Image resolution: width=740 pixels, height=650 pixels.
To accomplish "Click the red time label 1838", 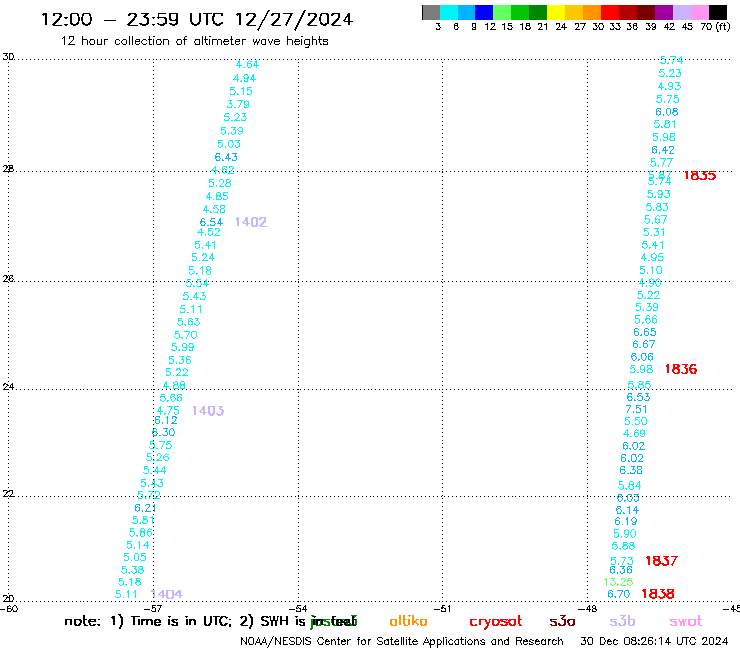I will (x=657, y=594).
